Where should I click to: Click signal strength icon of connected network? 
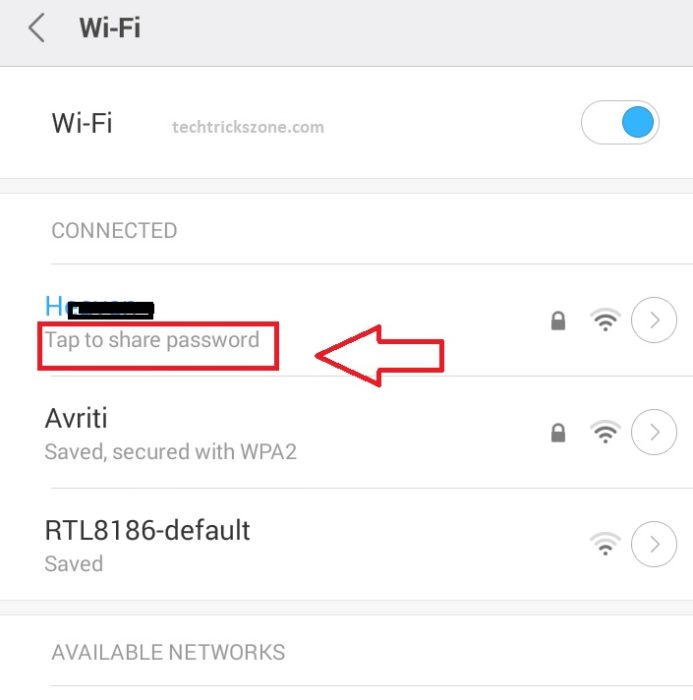click(605, 320)
